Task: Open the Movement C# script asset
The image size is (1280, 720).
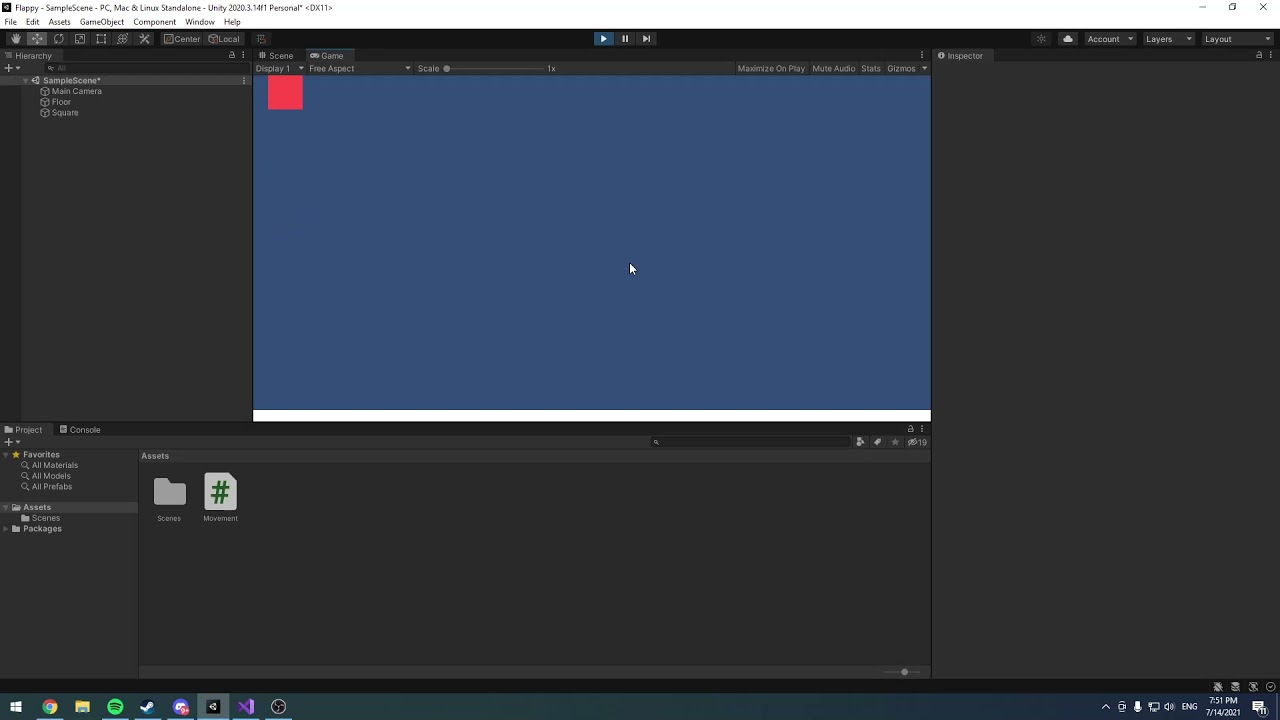Action: (x=220, y=493)
